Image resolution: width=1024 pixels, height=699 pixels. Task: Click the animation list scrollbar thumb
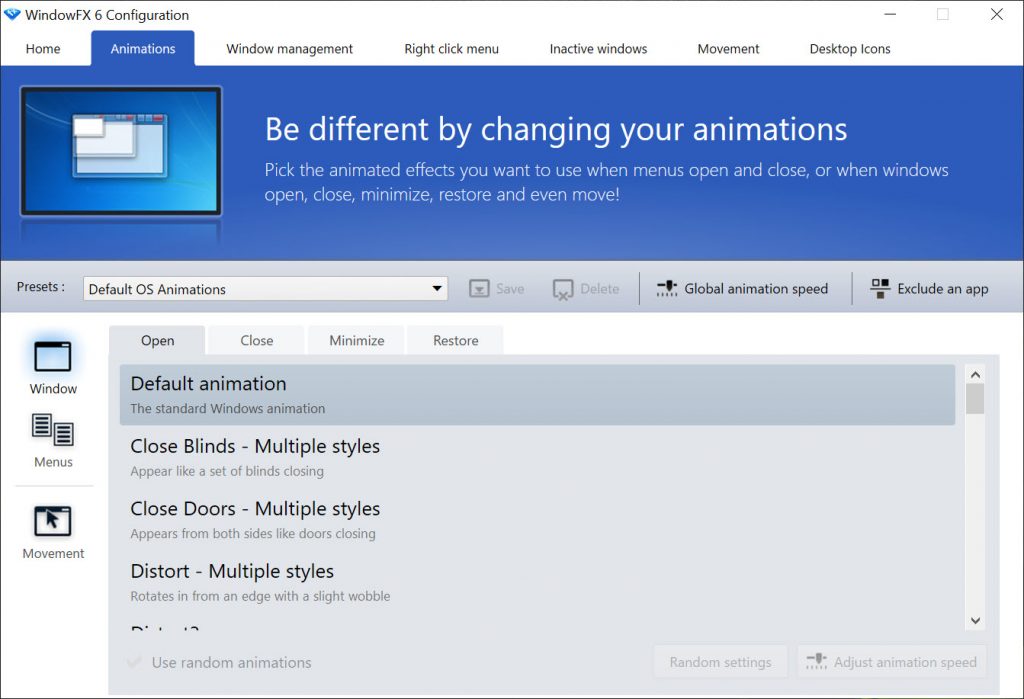click(975, 398)
